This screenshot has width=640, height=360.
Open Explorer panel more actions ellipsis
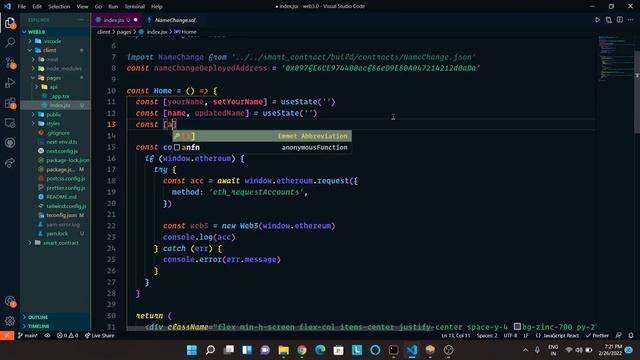(x=81, y=20)
